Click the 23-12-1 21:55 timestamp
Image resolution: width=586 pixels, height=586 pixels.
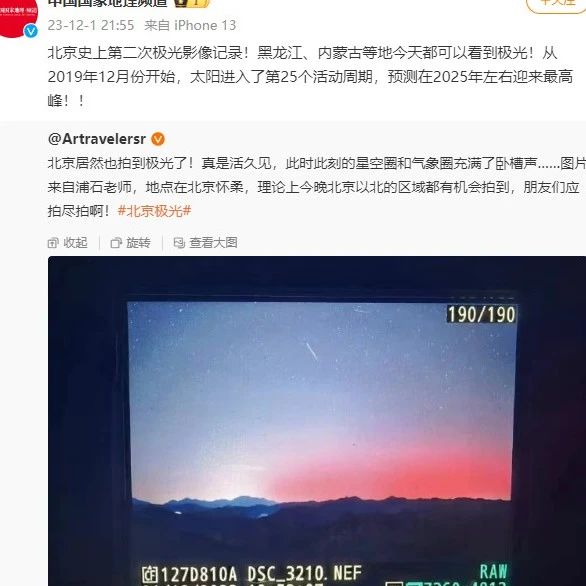click(91, 25)
